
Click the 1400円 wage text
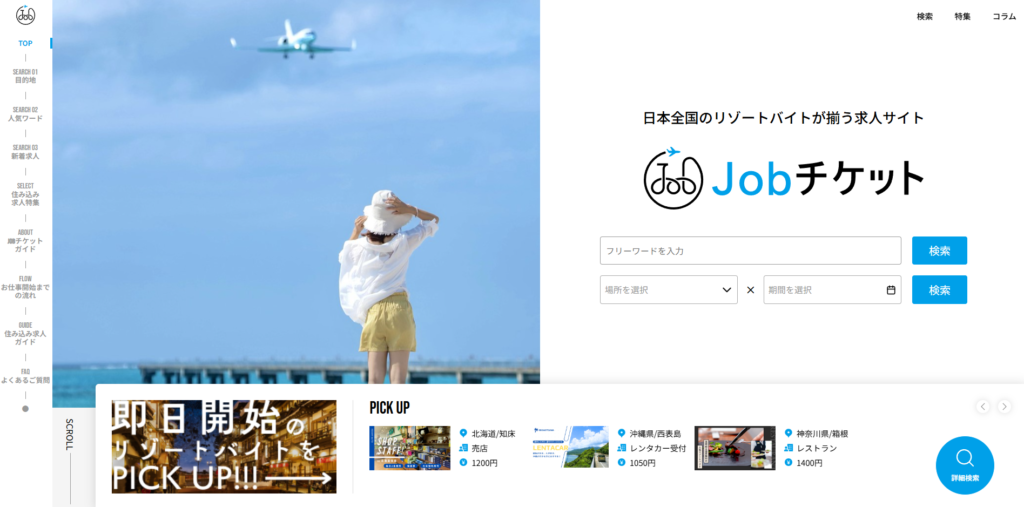(x=809, y=463)
